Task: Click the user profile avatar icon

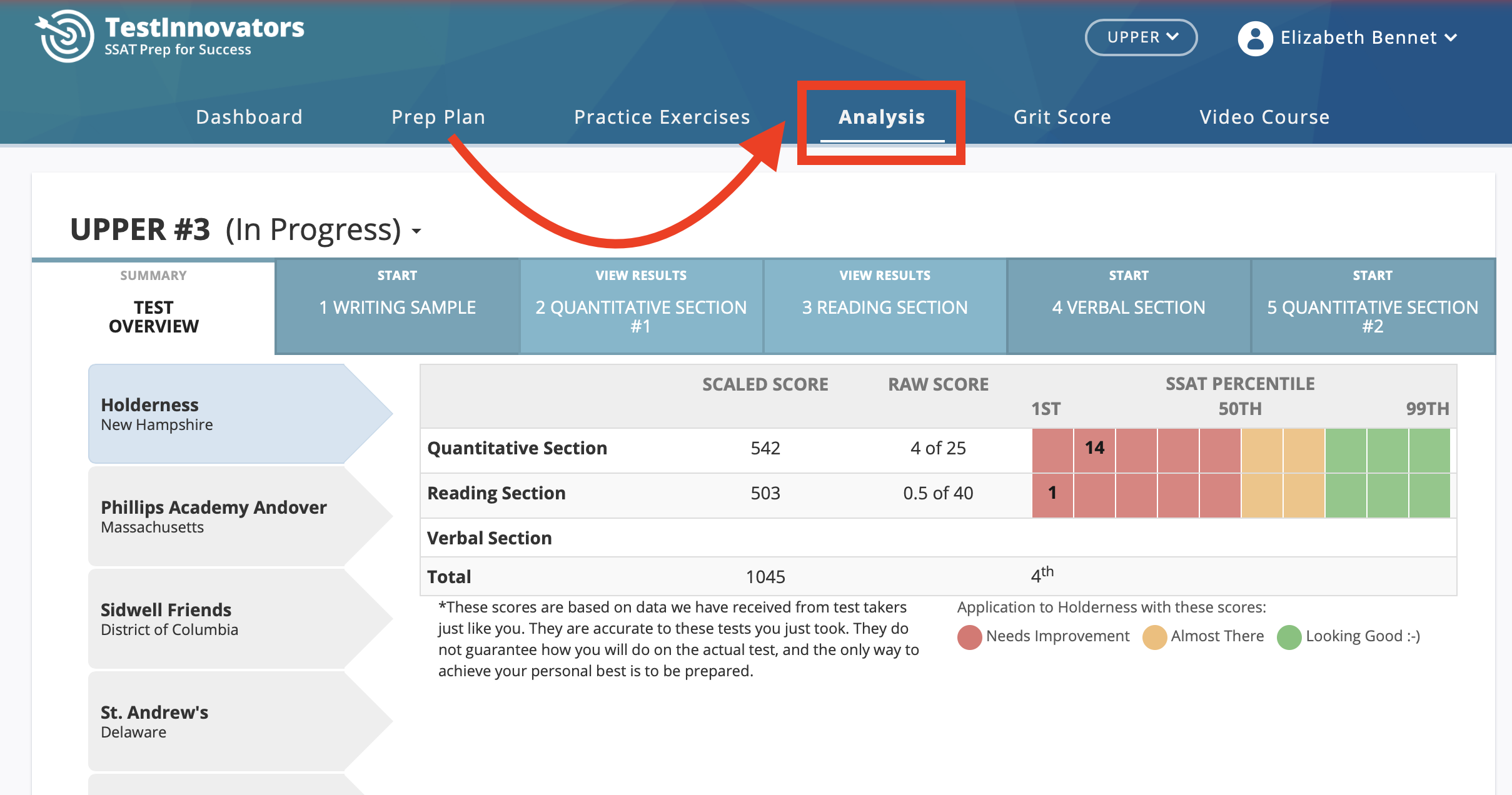Action: pyautogui.click(x=1256, y=37)
